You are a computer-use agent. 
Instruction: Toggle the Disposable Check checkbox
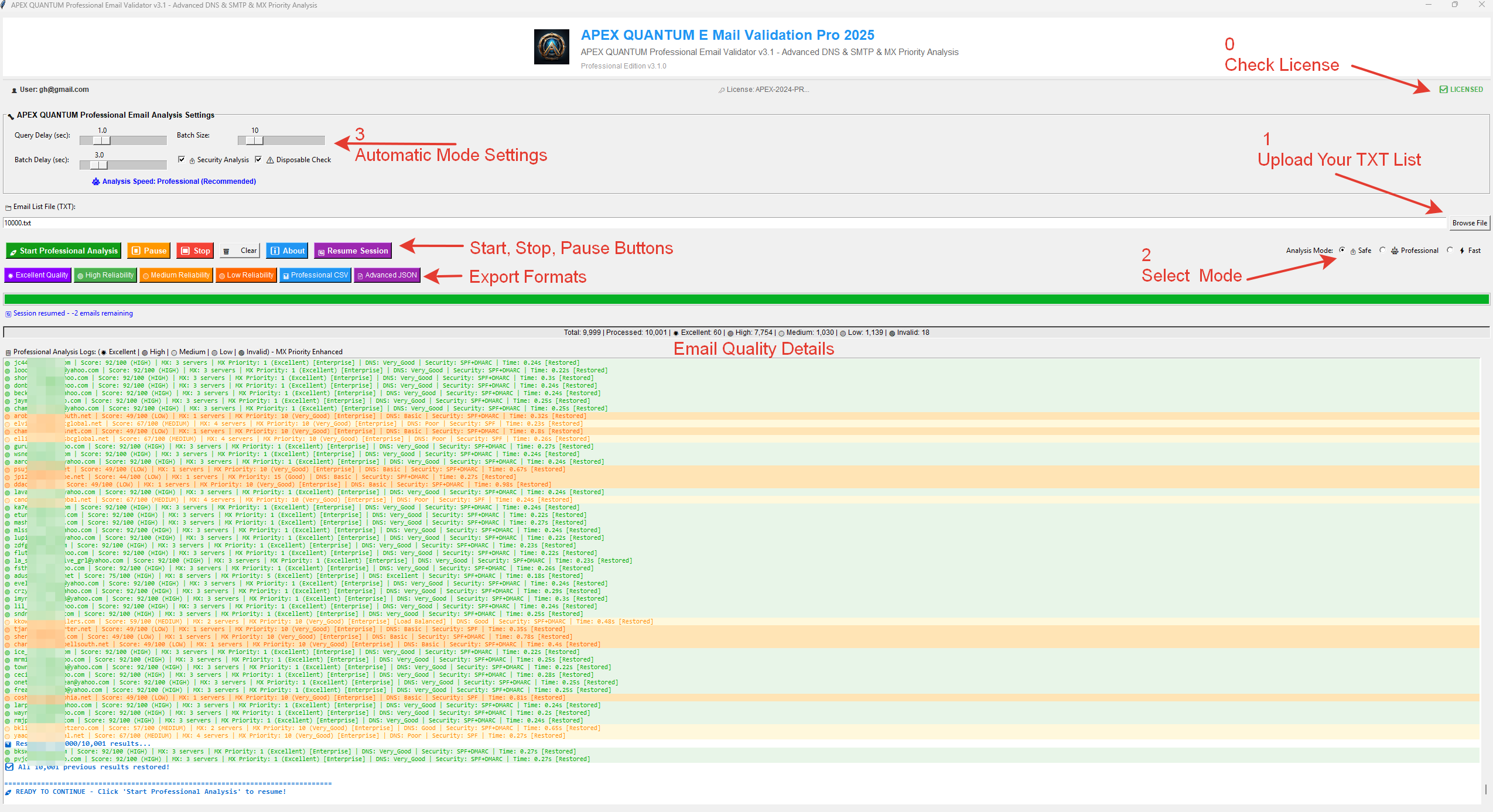point(258,159)
